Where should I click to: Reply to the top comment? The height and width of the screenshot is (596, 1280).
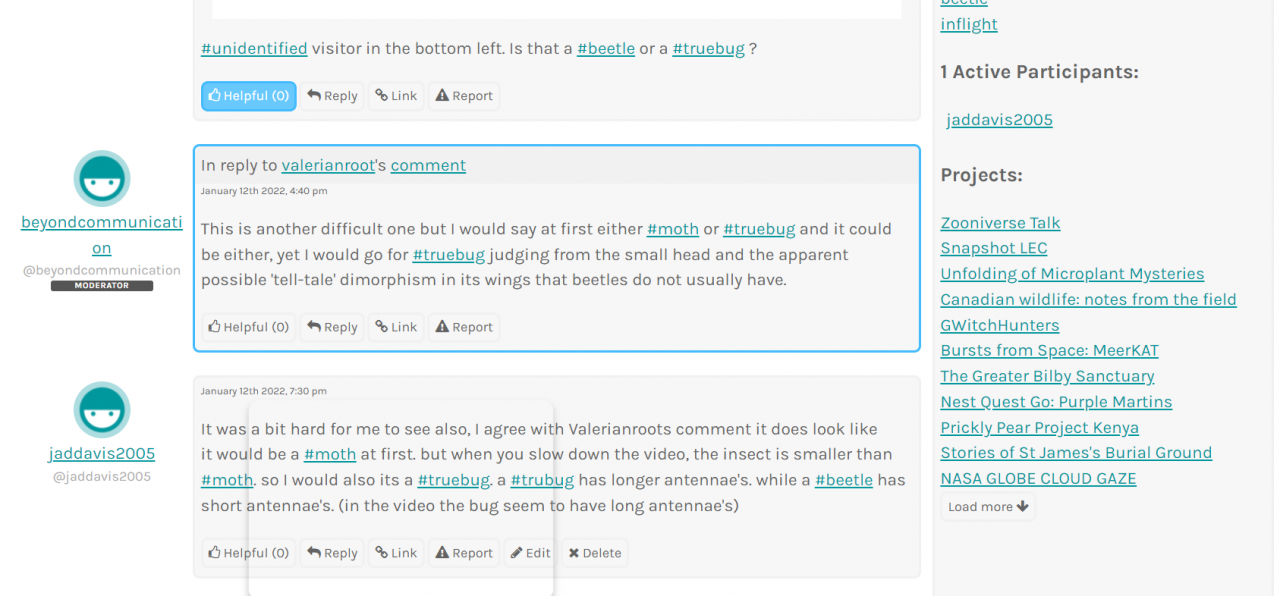click(x=332, y=96)
